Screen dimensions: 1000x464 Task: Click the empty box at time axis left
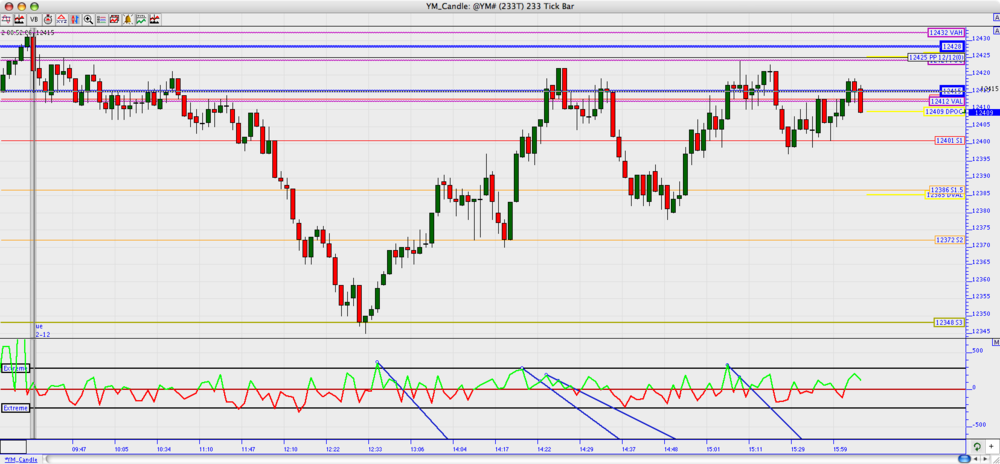pyautogui.click(x=13, y=446)
